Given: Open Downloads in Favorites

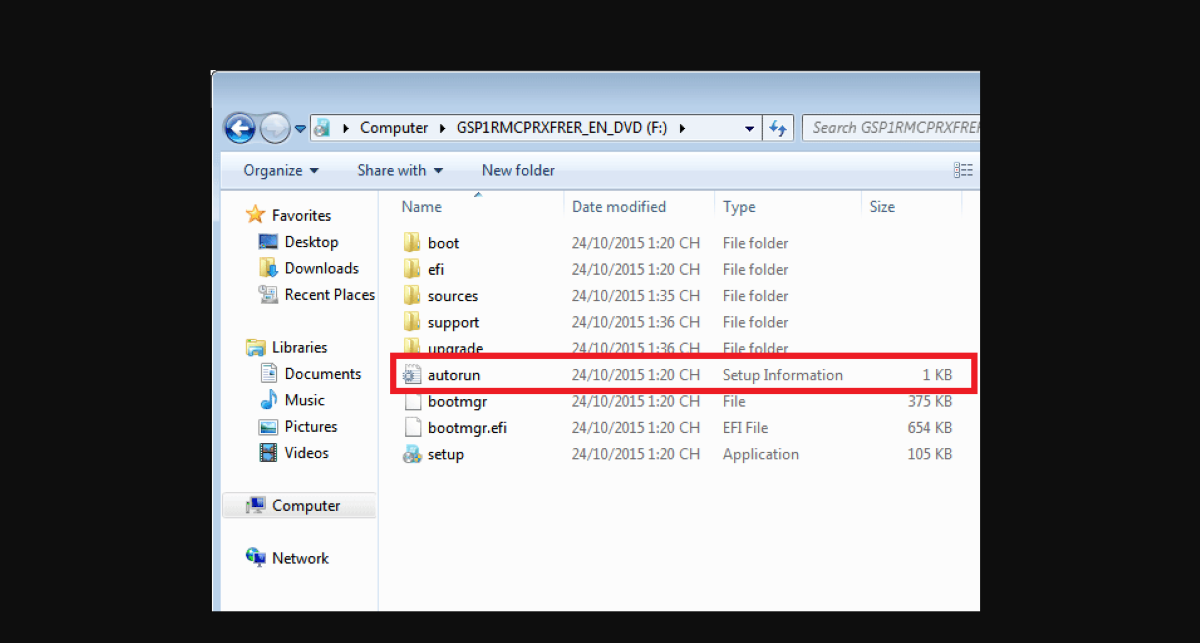Looking at the screenshot, I should coord(321,268).
